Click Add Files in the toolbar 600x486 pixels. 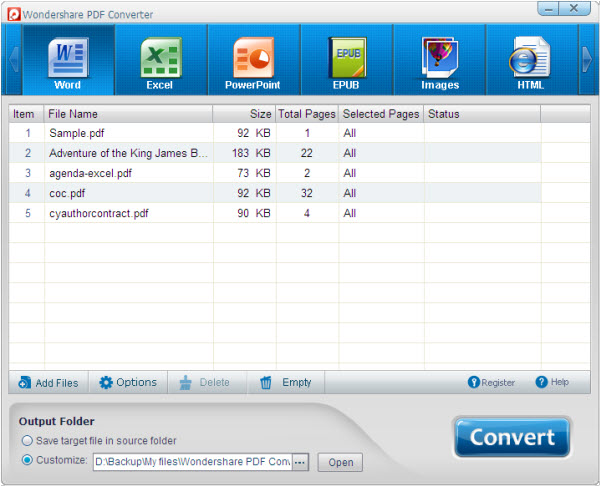[x=49, y=382]
